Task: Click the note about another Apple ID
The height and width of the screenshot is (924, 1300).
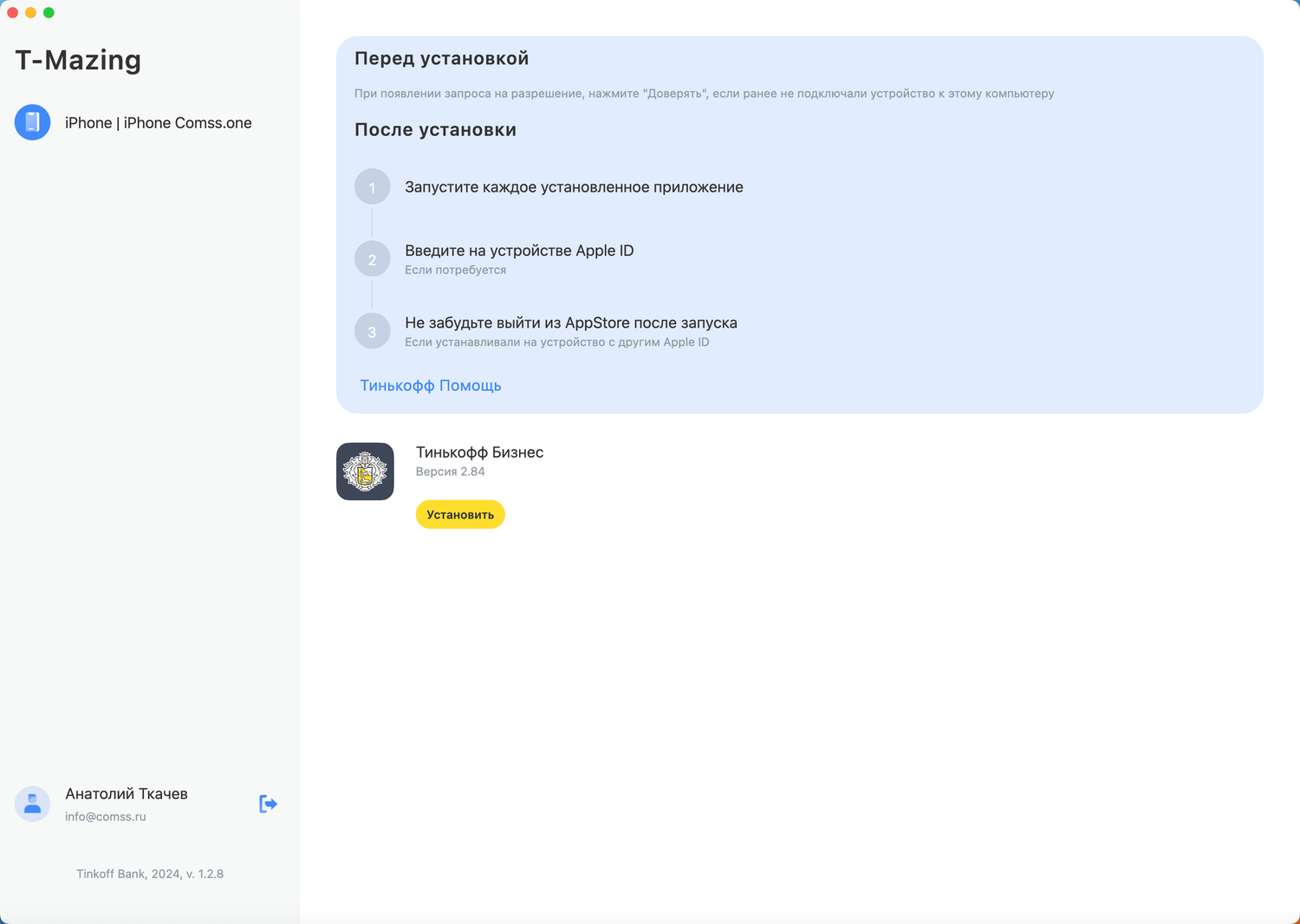Action: click(557, 342)
